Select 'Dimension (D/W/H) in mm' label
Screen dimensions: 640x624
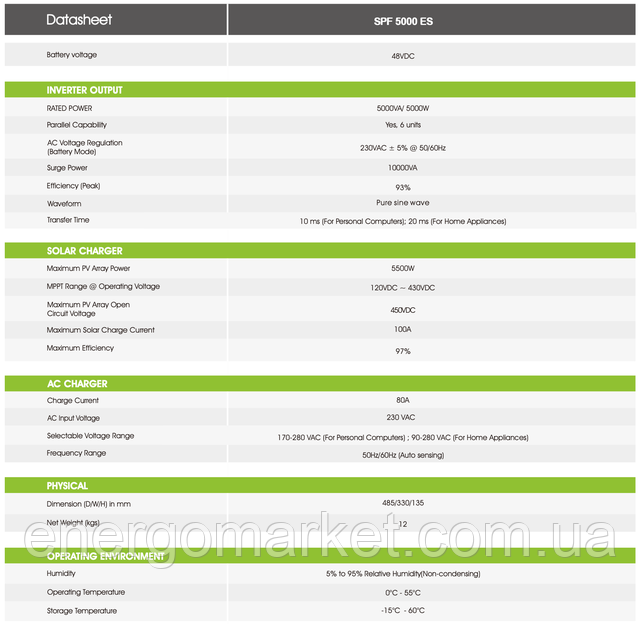click(x=89, y=504)
